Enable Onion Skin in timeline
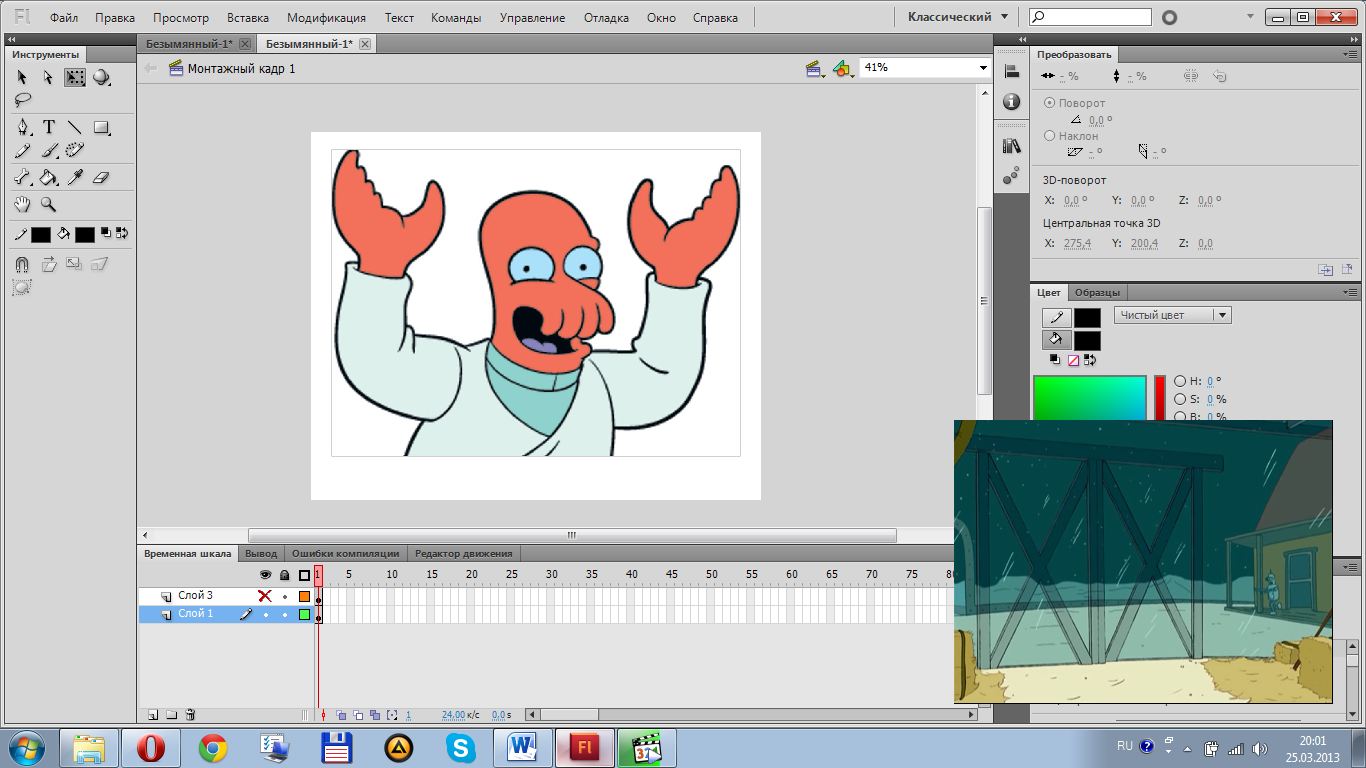The image size is (1366, 768). click(341, 715)
